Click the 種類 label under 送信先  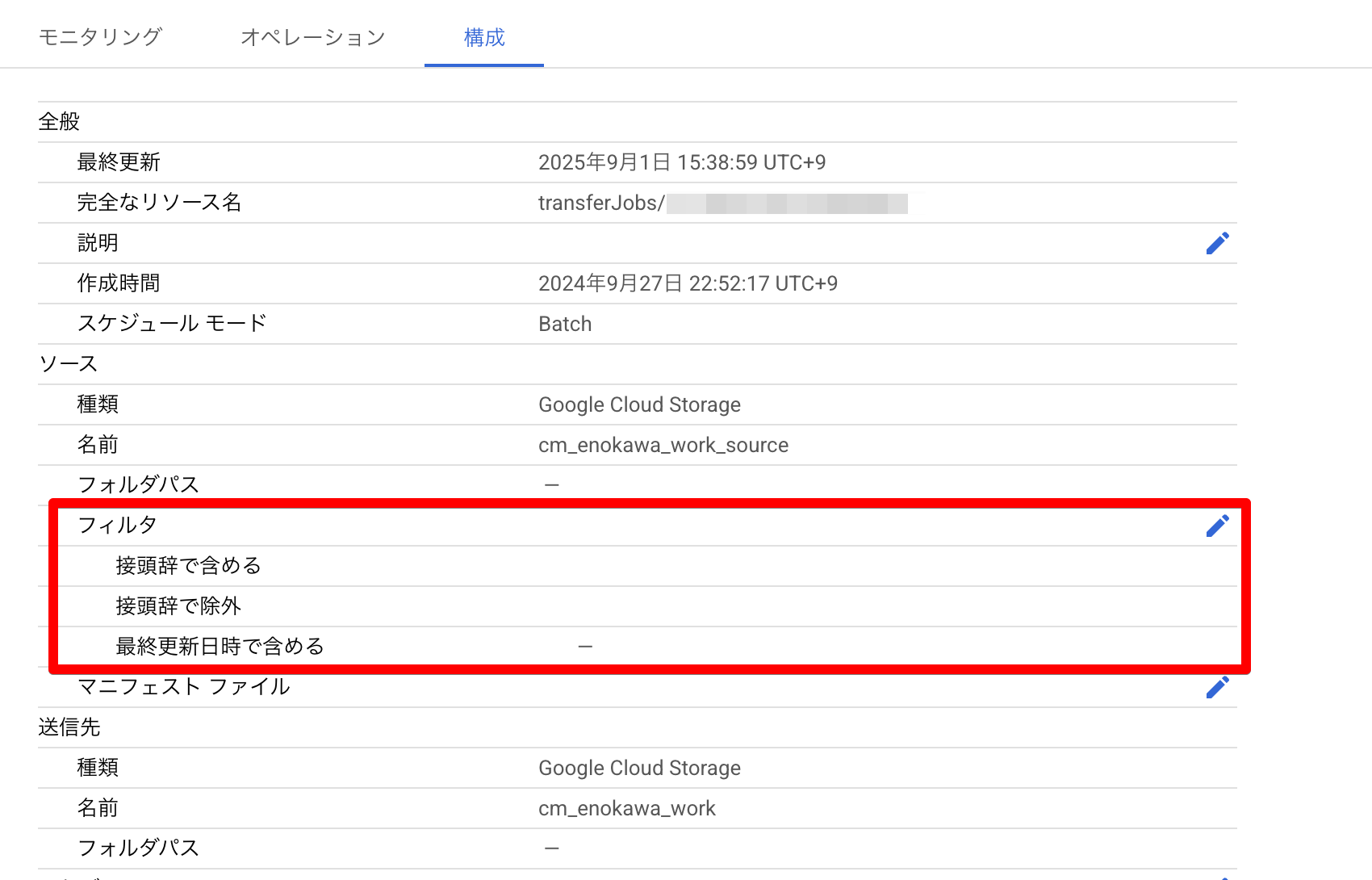tap(98, 768)
